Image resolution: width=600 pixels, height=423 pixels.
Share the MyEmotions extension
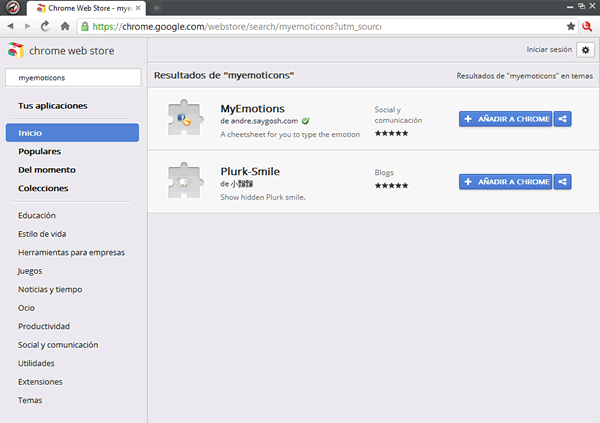point(562,119)
